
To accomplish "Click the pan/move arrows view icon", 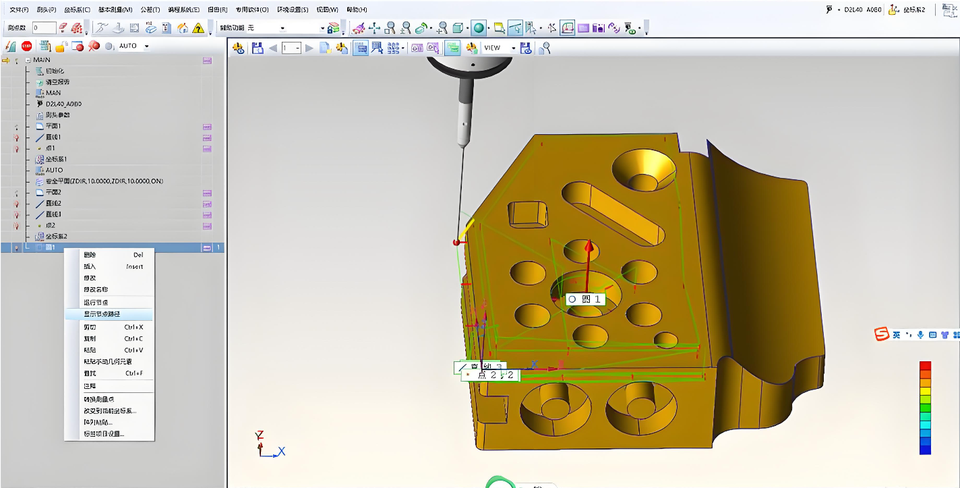I will point(374,28).
